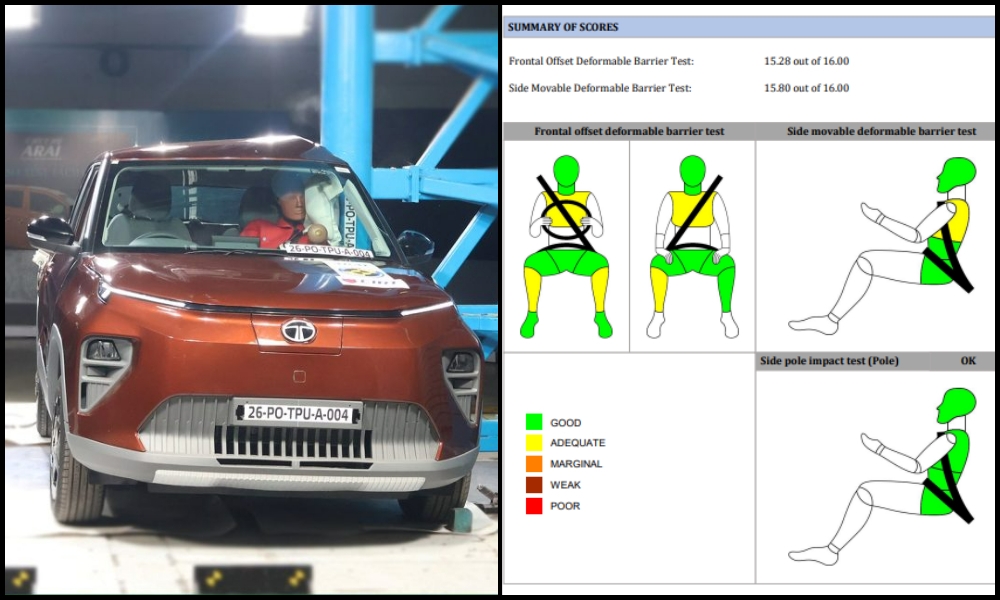Click the GOOD green color swatch
The image size is (1000, 600).
534,421
